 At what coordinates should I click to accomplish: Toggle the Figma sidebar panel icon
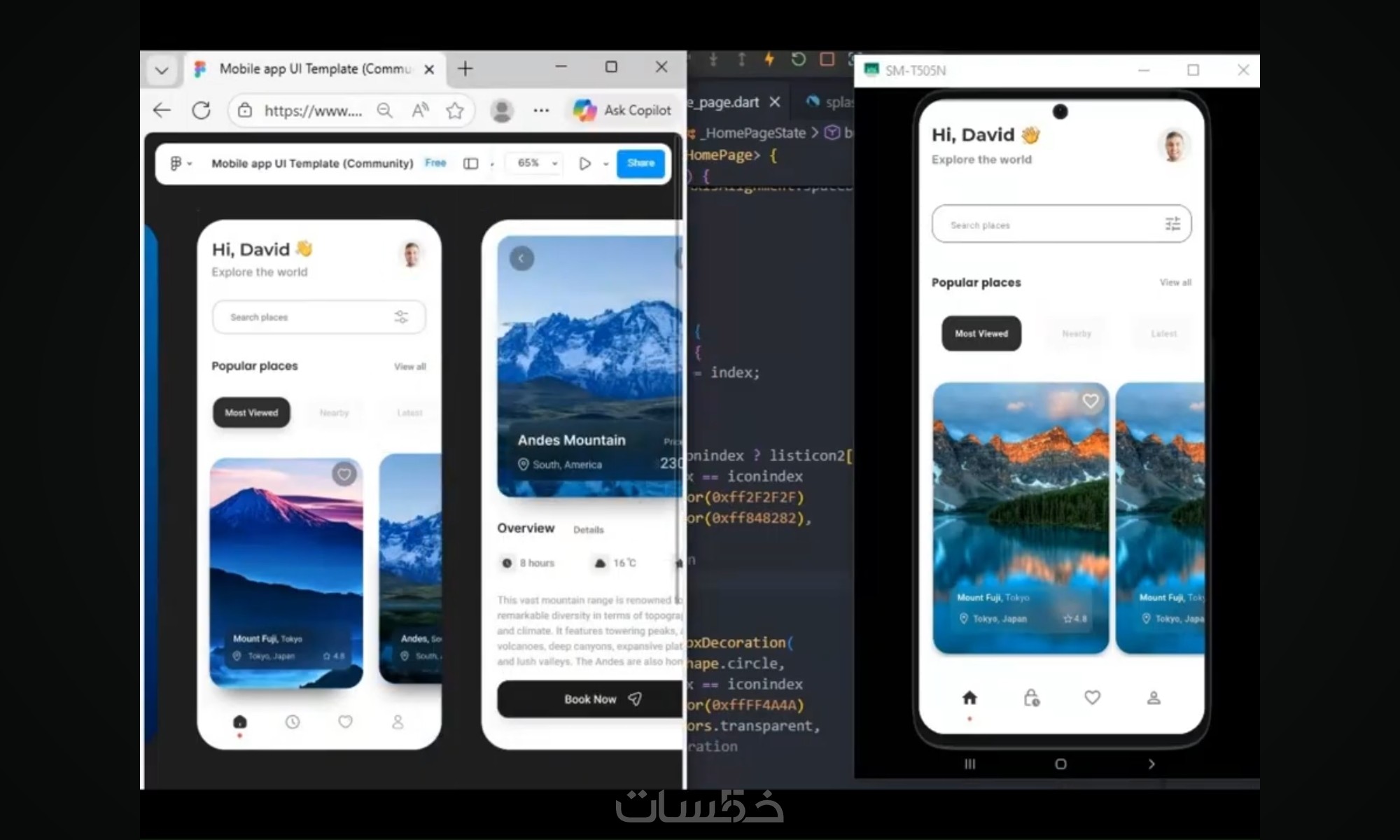pyautogui.click(x=470, y=163)
